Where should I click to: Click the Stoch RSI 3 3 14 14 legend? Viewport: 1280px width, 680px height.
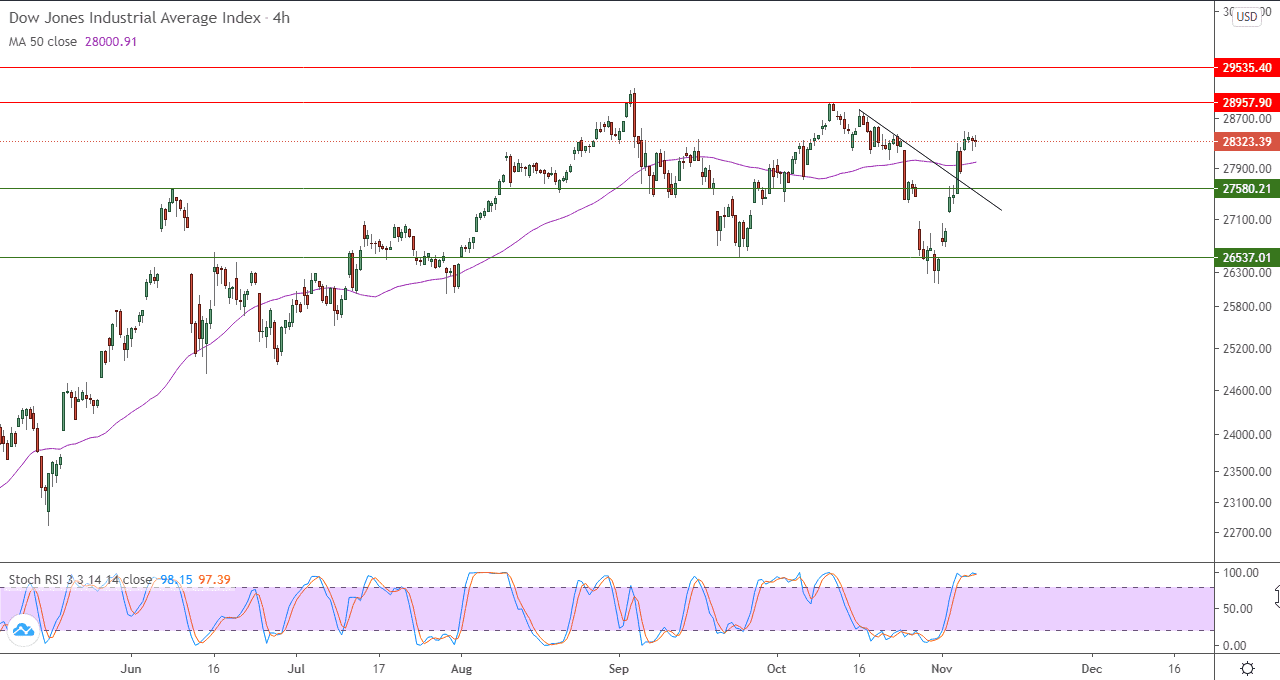(x=80, y=579)
